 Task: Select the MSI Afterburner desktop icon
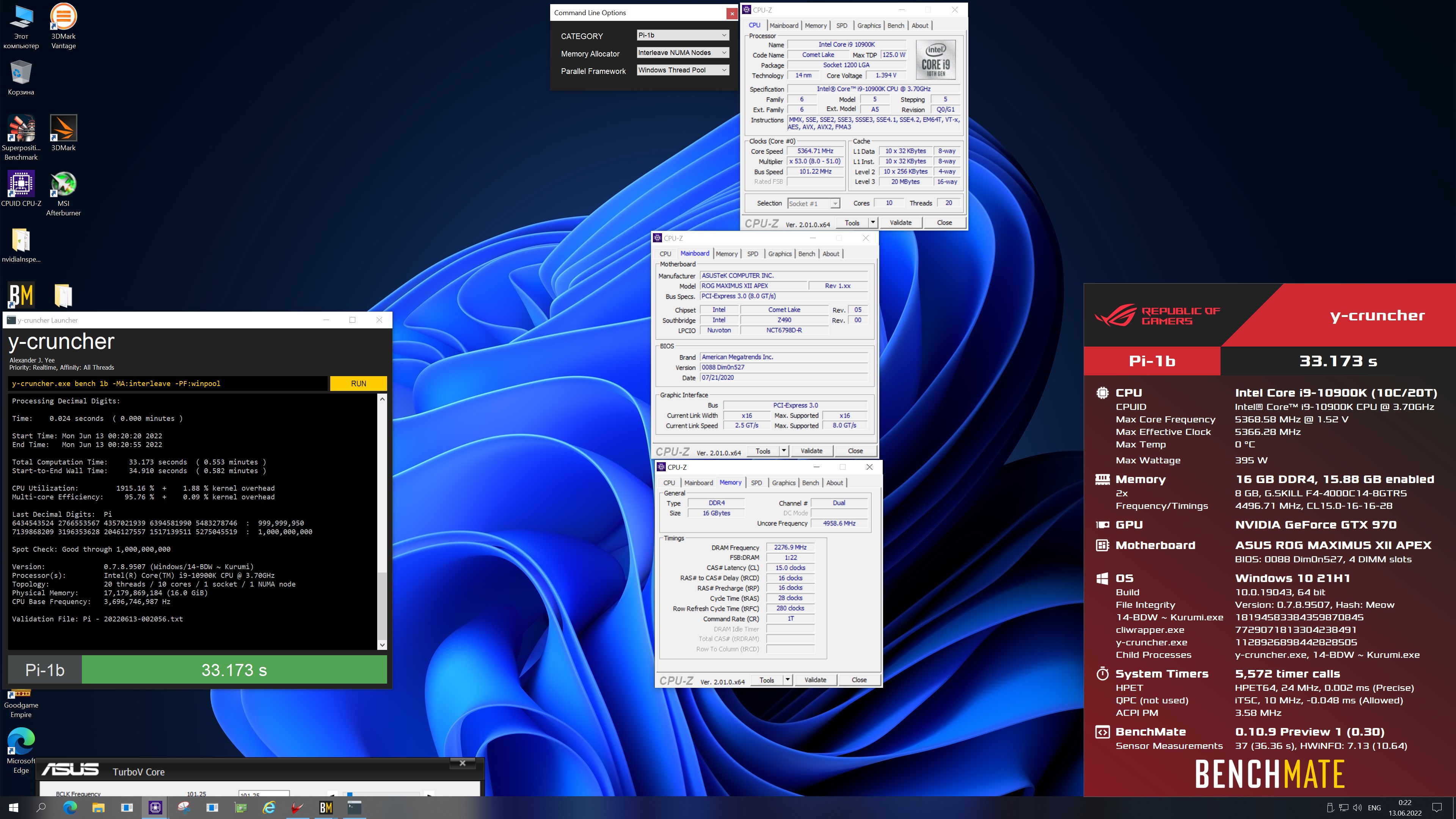click(63, 193)
